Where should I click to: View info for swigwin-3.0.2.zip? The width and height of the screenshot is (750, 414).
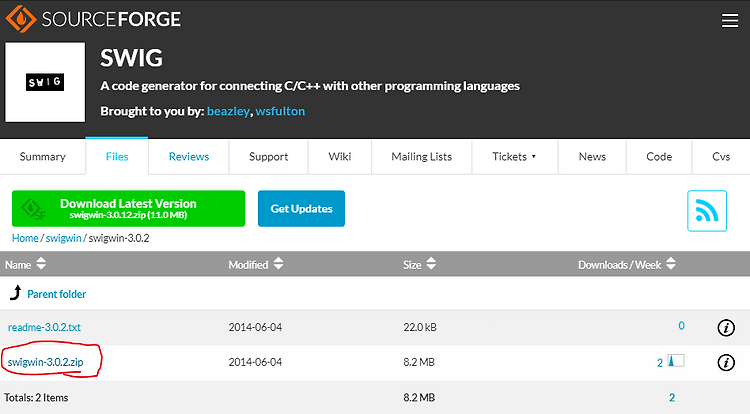726,363
